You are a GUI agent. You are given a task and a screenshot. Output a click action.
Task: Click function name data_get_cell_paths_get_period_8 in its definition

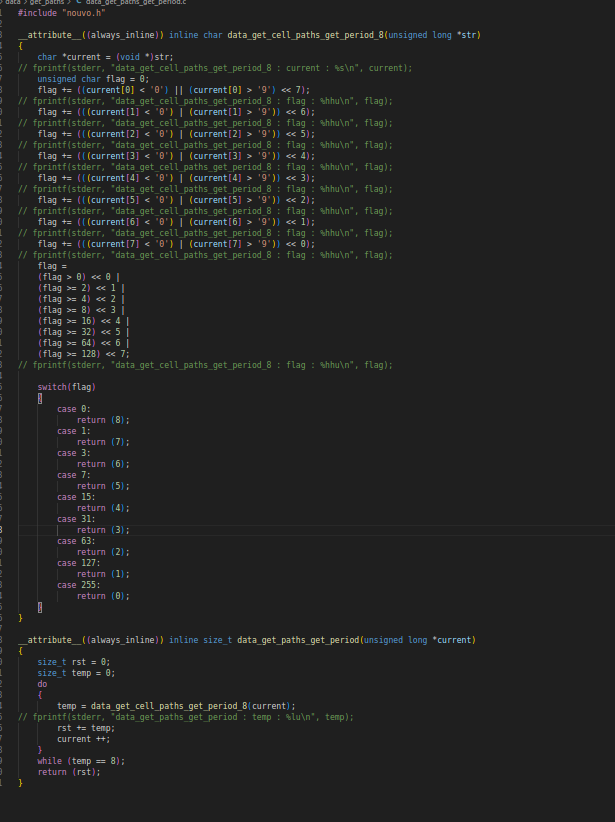(x=305, y=35)
